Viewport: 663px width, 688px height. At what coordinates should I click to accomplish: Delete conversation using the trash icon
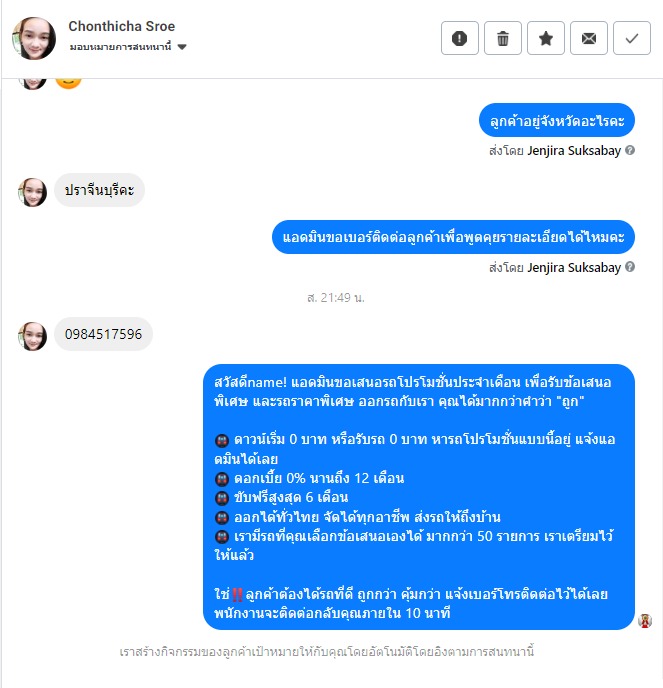(502, 38)
